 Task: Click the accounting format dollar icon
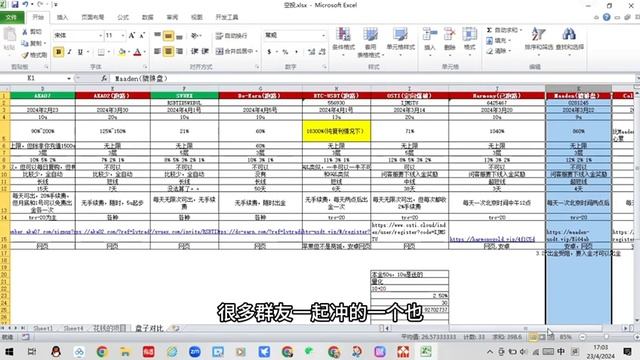tap(269, 52)
